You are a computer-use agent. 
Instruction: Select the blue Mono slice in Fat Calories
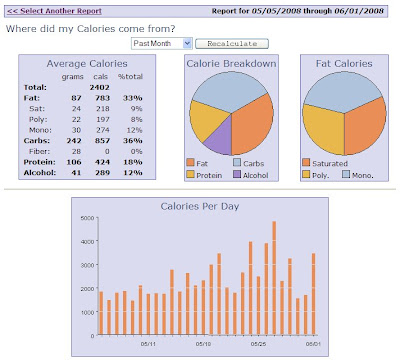[343, 90]
